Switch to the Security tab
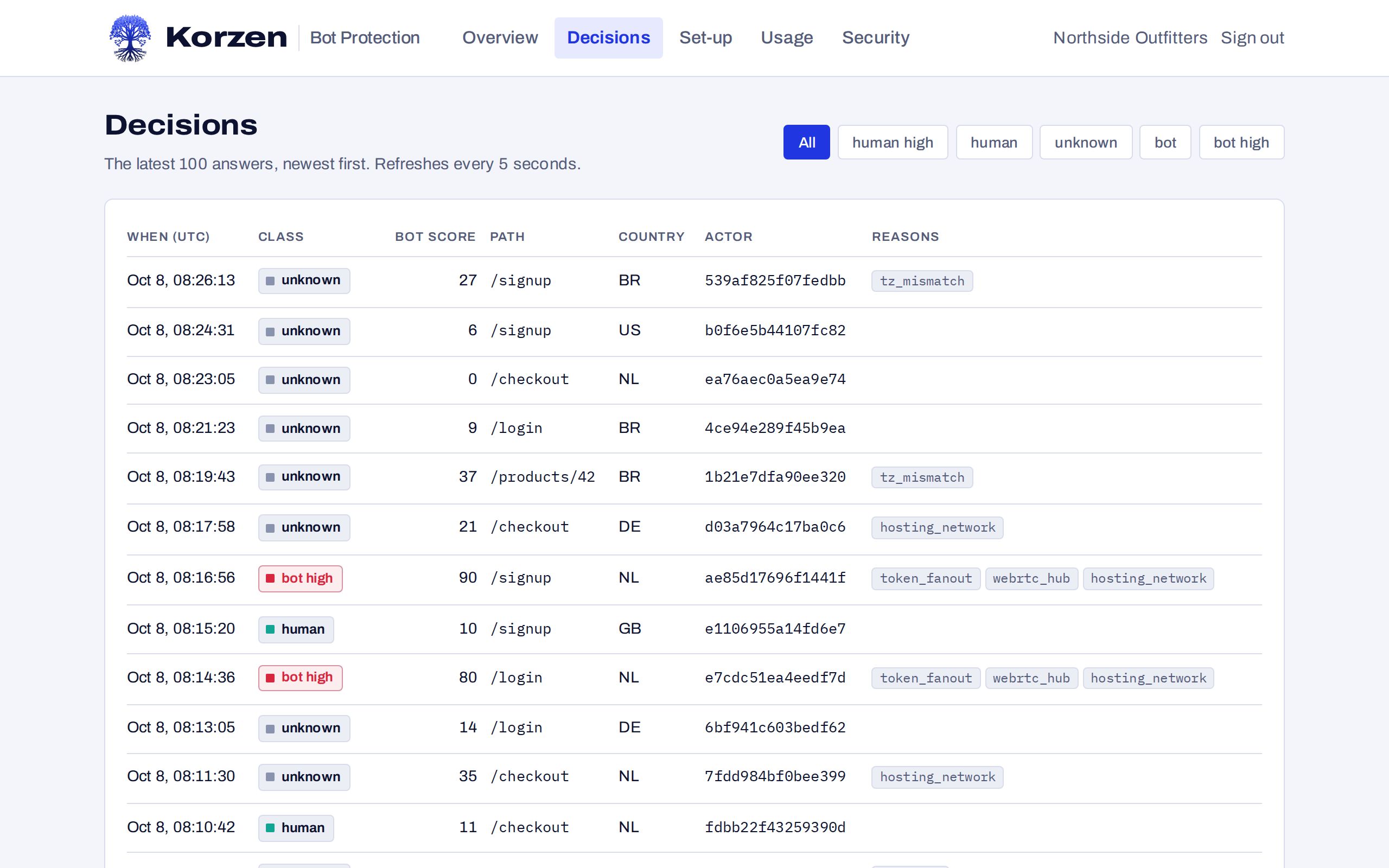 click(875, 38)
